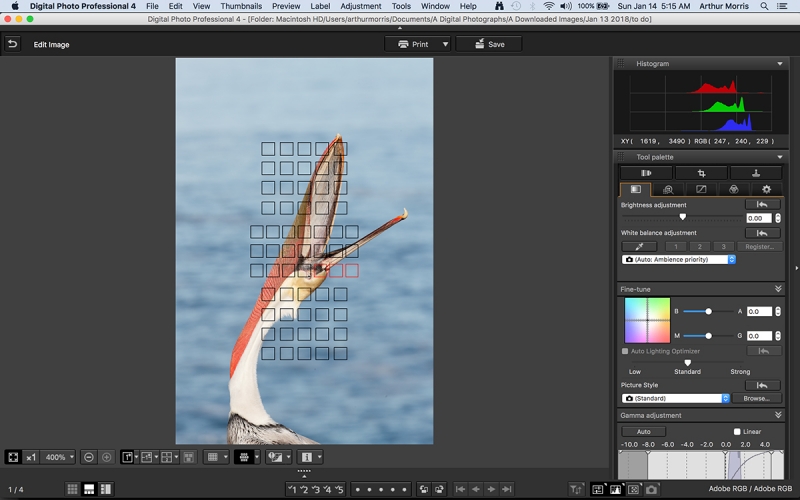The width and height of the screenshot is (800, 500).
Task: Reset the Brightness adjustment with its revert button
Action: click(x=762, y=204)
